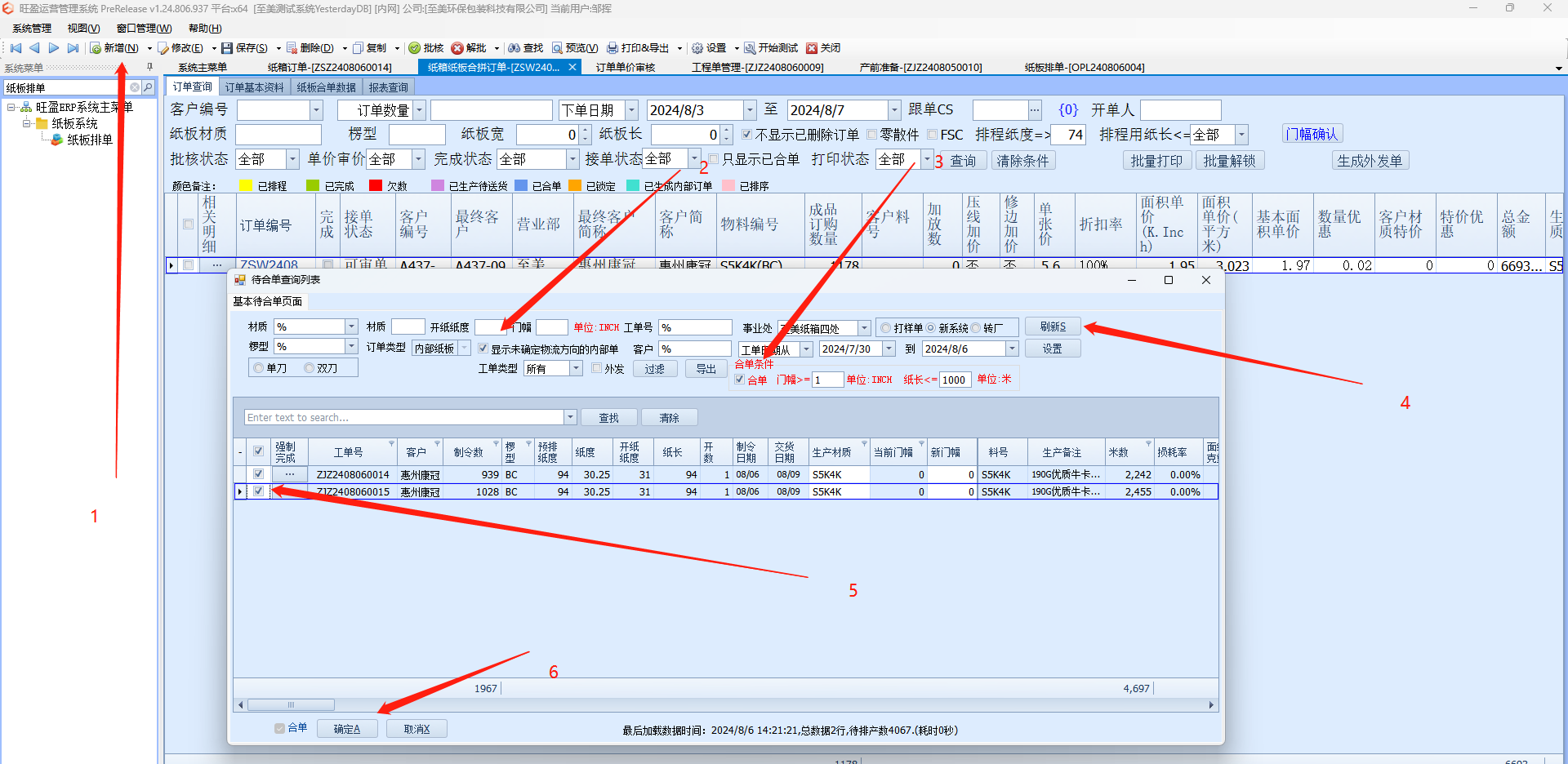Screen dimensions: 1568x764
Task: Click the dialog horizontal scrollbar thumb
Action: pyautogui.click(x=291, y=704)
